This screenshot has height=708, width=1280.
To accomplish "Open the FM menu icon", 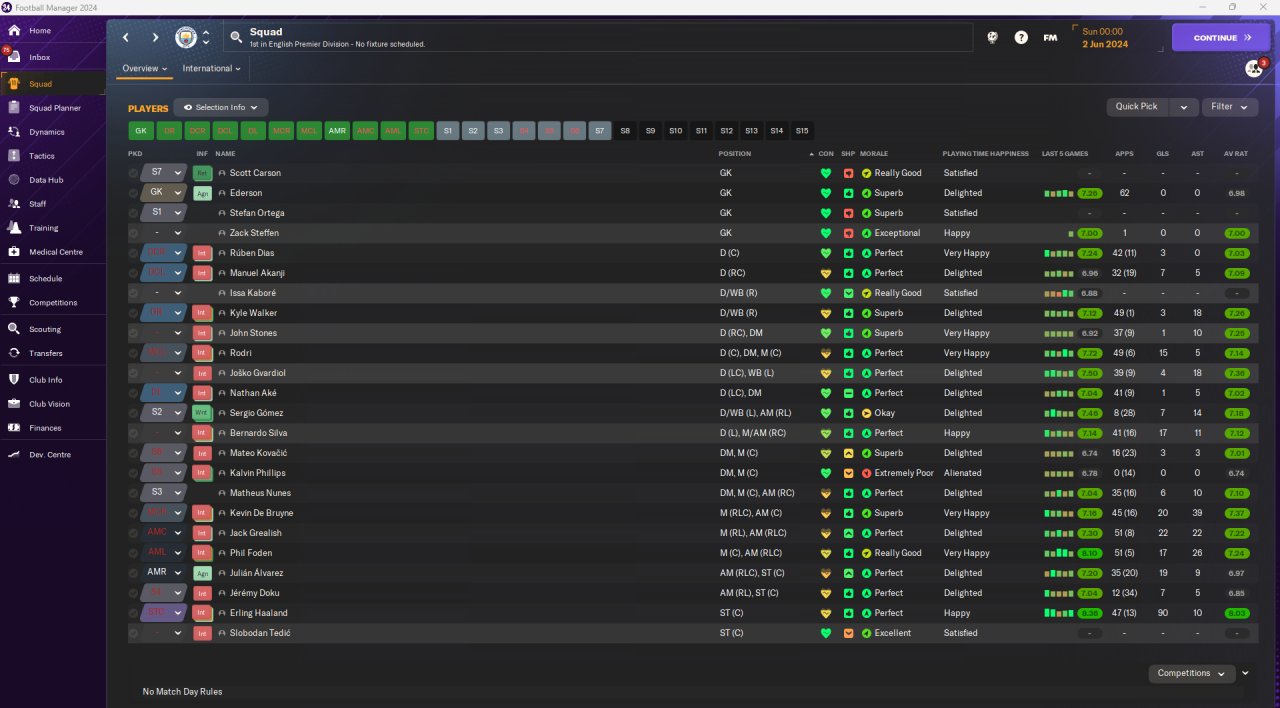I will (1050, 37).
